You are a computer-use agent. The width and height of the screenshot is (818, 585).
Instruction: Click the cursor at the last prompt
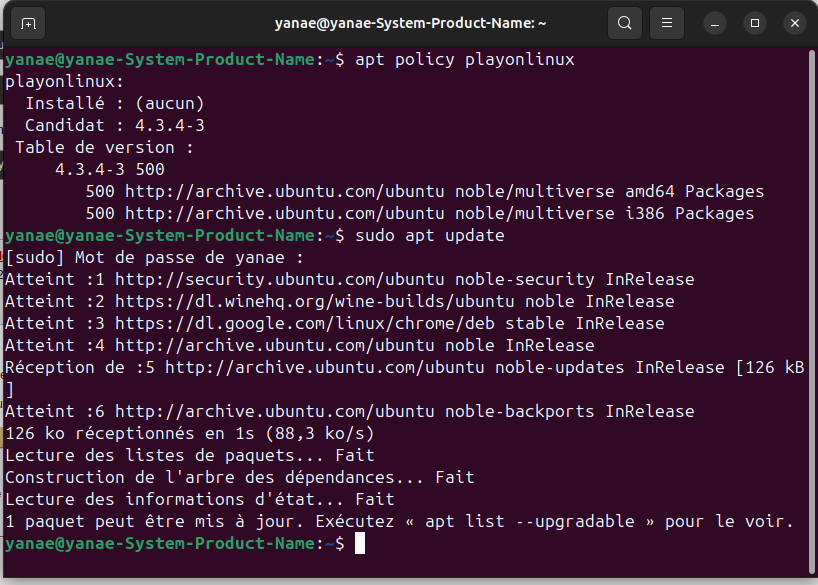360,543
